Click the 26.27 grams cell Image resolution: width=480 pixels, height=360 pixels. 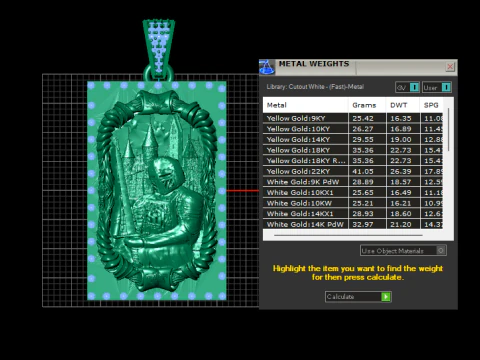point(367,129)
